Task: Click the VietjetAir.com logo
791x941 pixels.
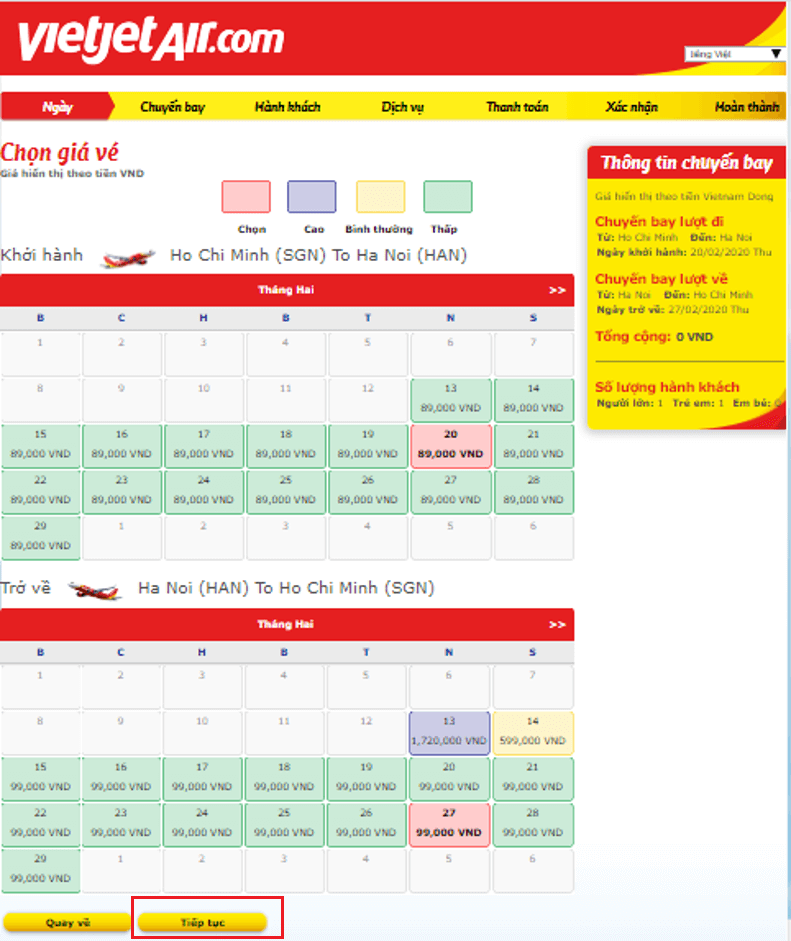Action: point(150,38)
